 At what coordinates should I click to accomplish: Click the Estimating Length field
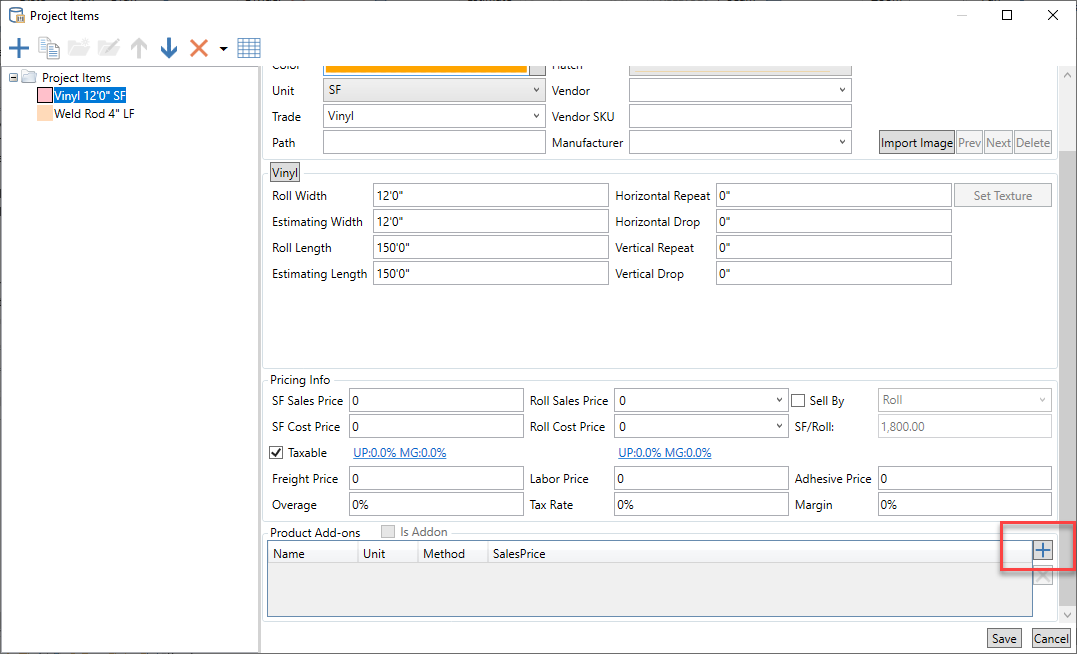[491, 273]
